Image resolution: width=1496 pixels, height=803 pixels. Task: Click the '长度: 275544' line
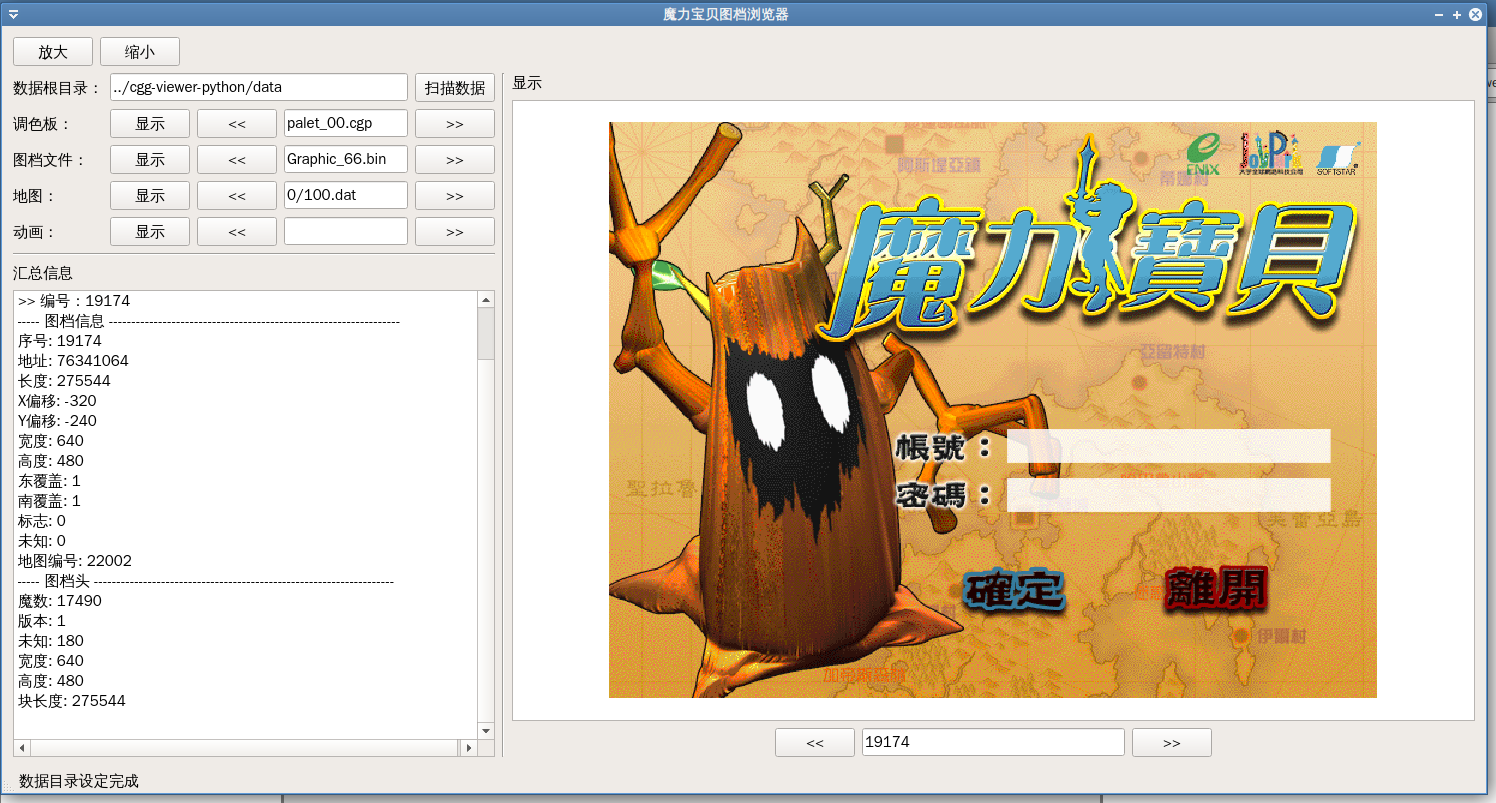pyautogui.click(x=64, y=381)
